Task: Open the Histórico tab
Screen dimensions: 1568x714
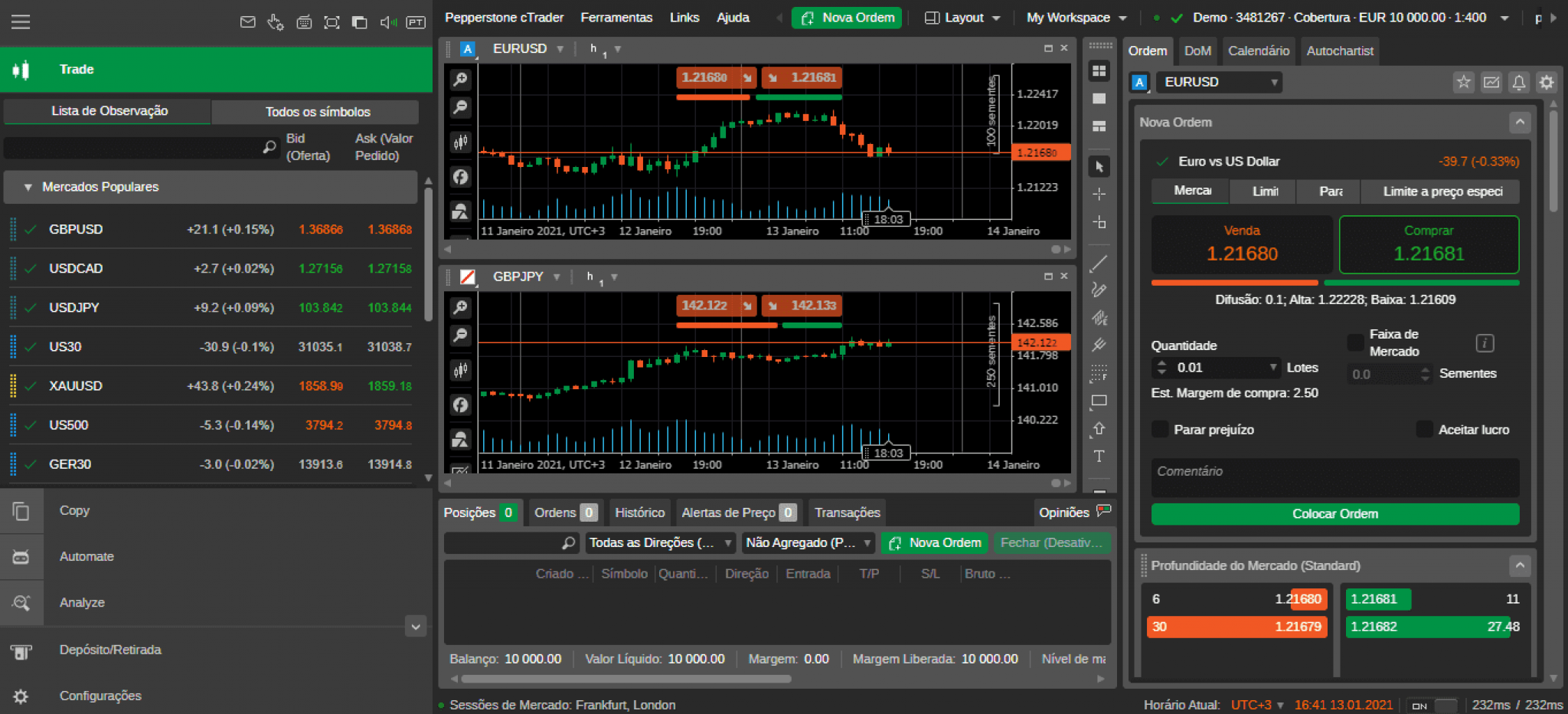Action: coord(639,513)
